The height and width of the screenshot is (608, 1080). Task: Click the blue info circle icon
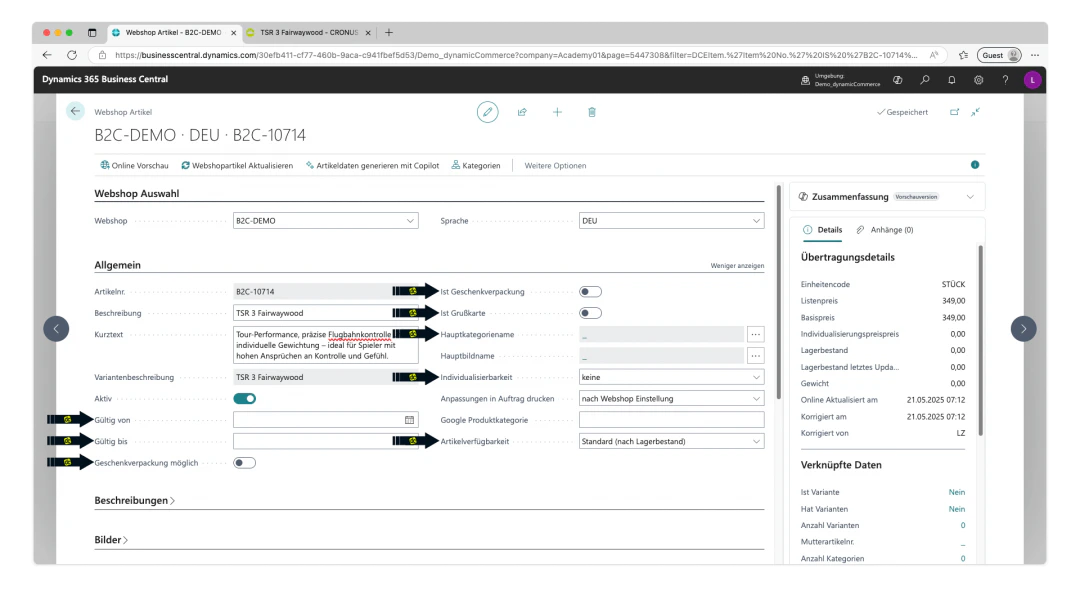tap(975, 165)
